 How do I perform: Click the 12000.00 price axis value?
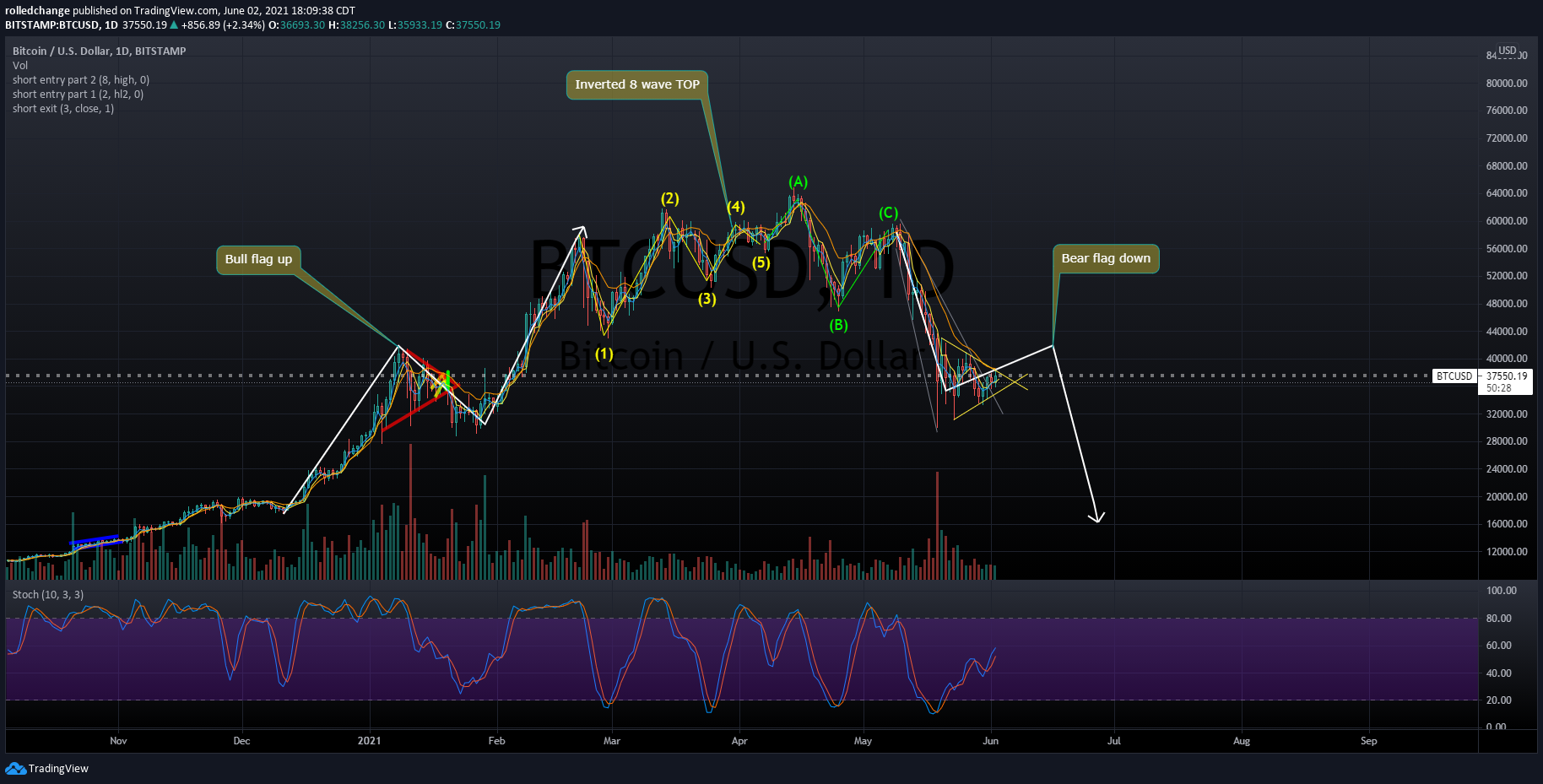click(1507, 552)
